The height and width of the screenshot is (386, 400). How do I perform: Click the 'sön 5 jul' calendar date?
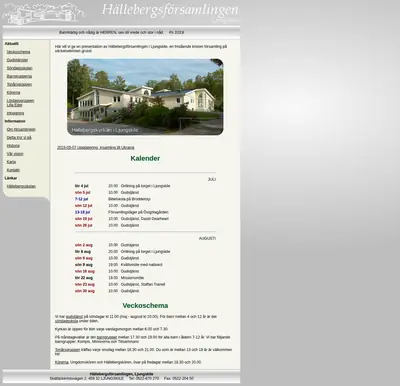coord(83,193)
